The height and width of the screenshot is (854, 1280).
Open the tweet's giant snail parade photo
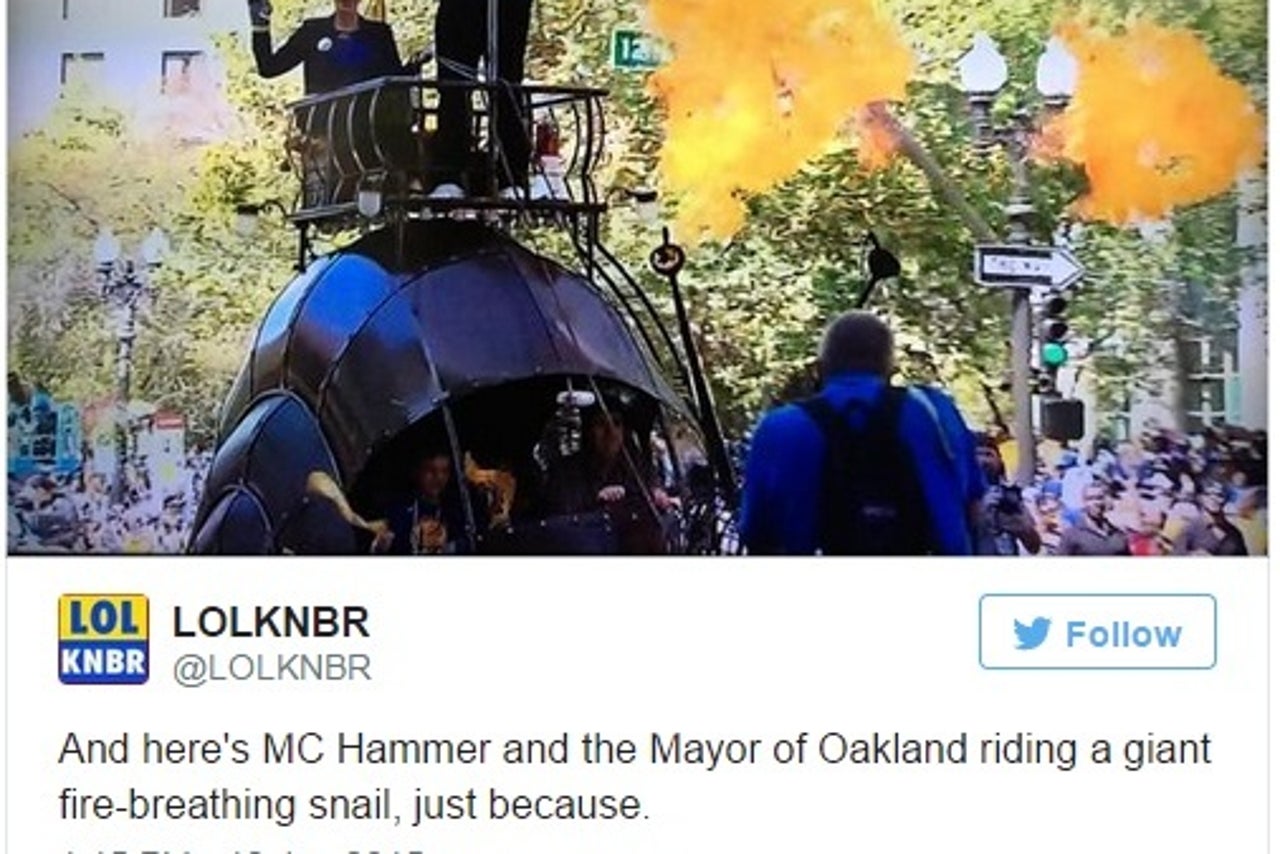(637, 277)
